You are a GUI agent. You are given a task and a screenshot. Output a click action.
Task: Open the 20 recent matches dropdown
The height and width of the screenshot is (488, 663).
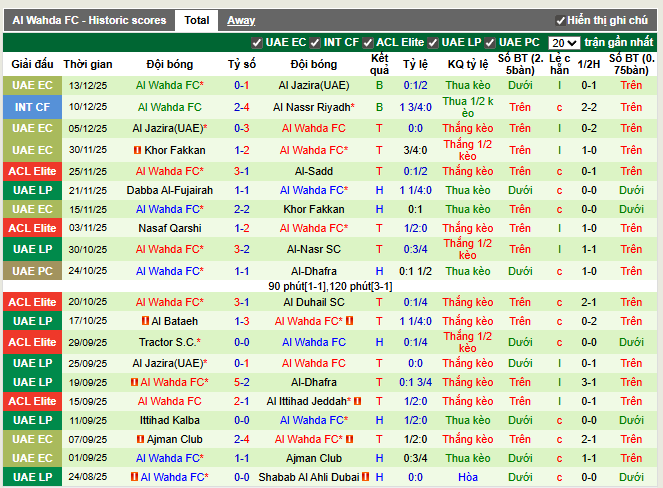click(564, 43)
